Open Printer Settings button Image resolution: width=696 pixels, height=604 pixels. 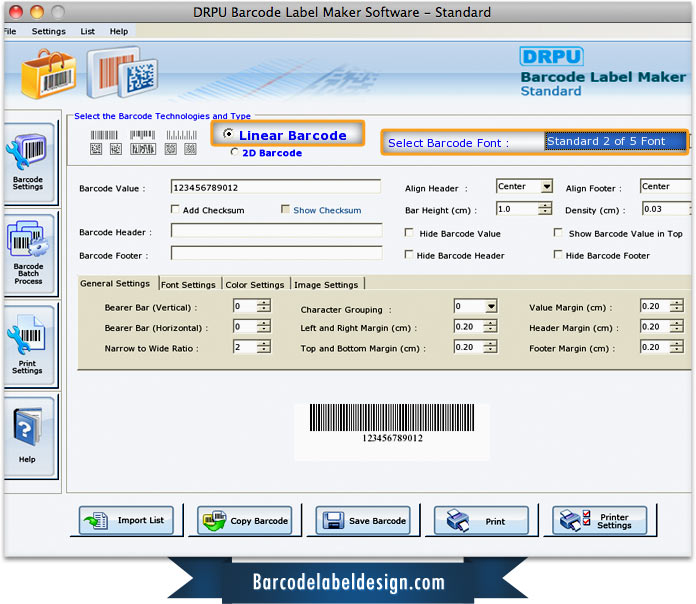point(600,520)
